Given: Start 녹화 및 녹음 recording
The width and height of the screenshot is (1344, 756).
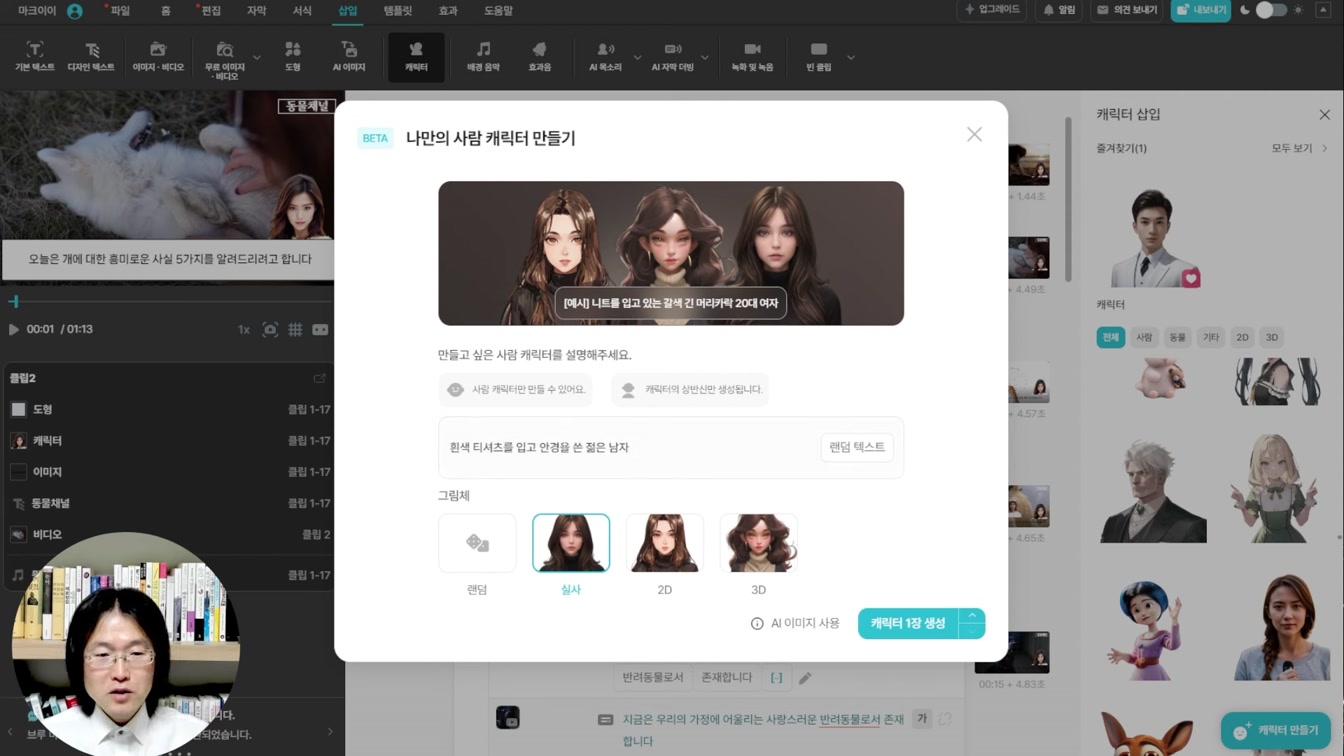Looking at the screenshot, I should tap(752, 57).
